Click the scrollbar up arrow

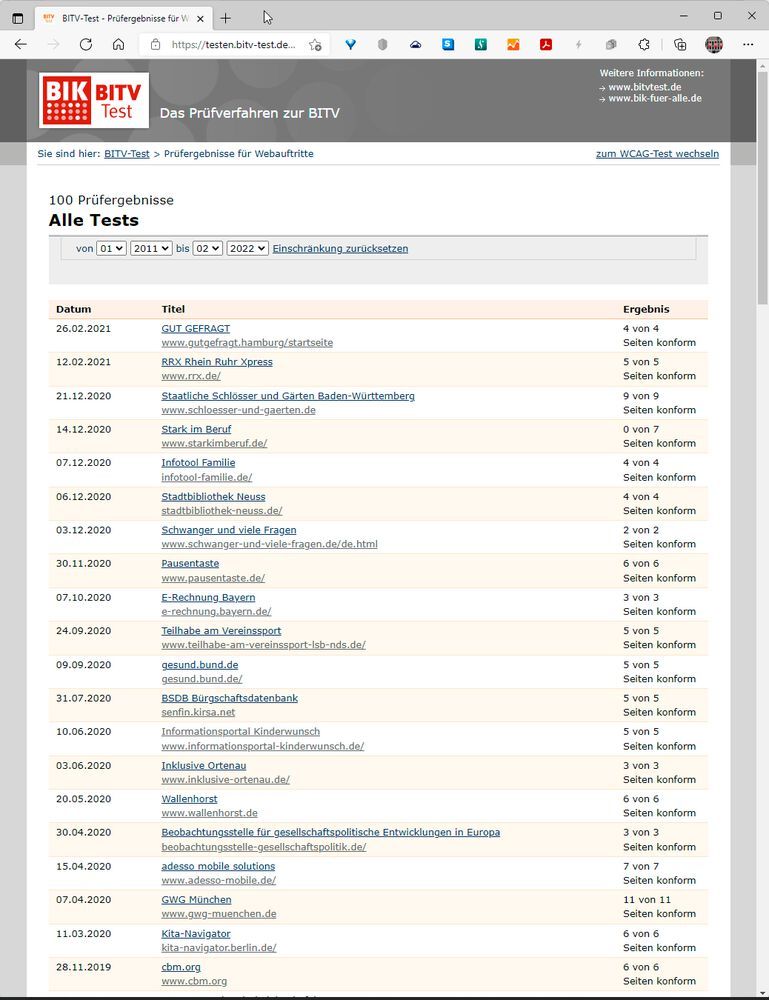[762, 66]
